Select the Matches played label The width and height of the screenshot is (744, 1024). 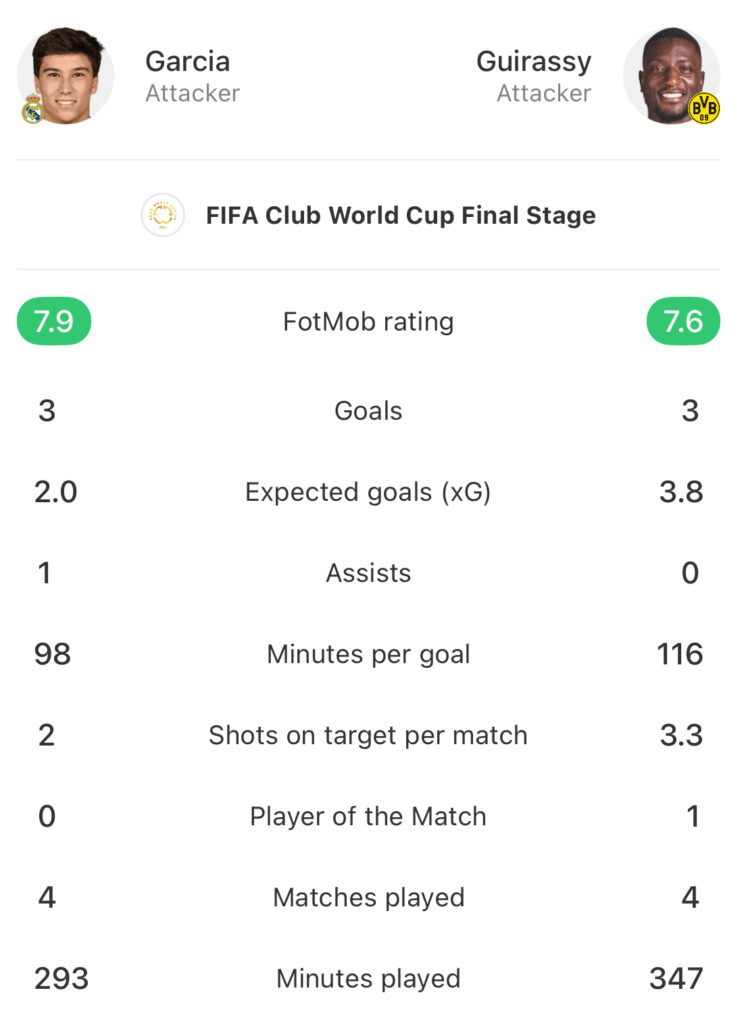tap(368, 898)
